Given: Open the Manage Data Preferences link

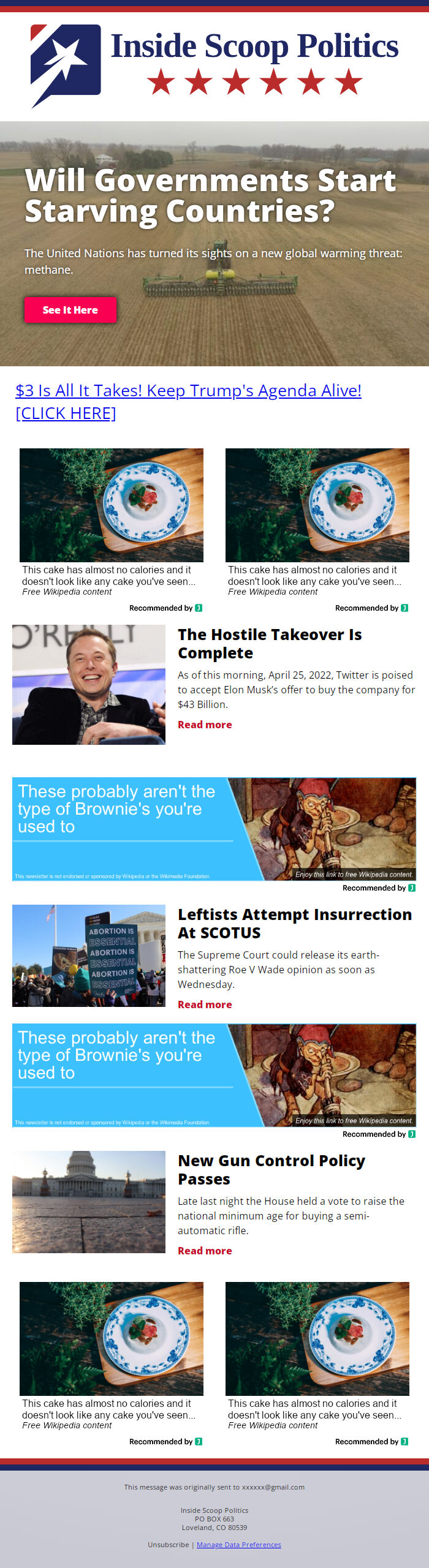Looking at the screenshot, I should click(x=239, y=1545).
